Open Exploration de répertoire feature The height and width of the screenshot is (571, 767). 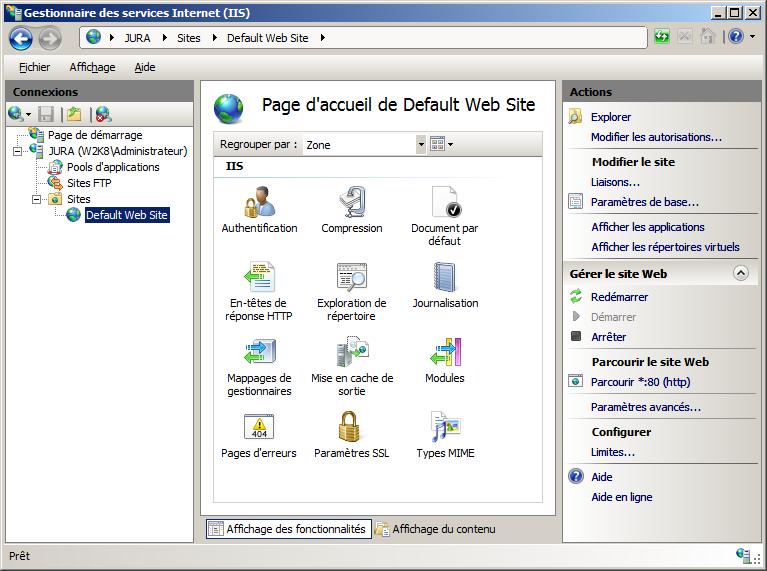point(351,277)
